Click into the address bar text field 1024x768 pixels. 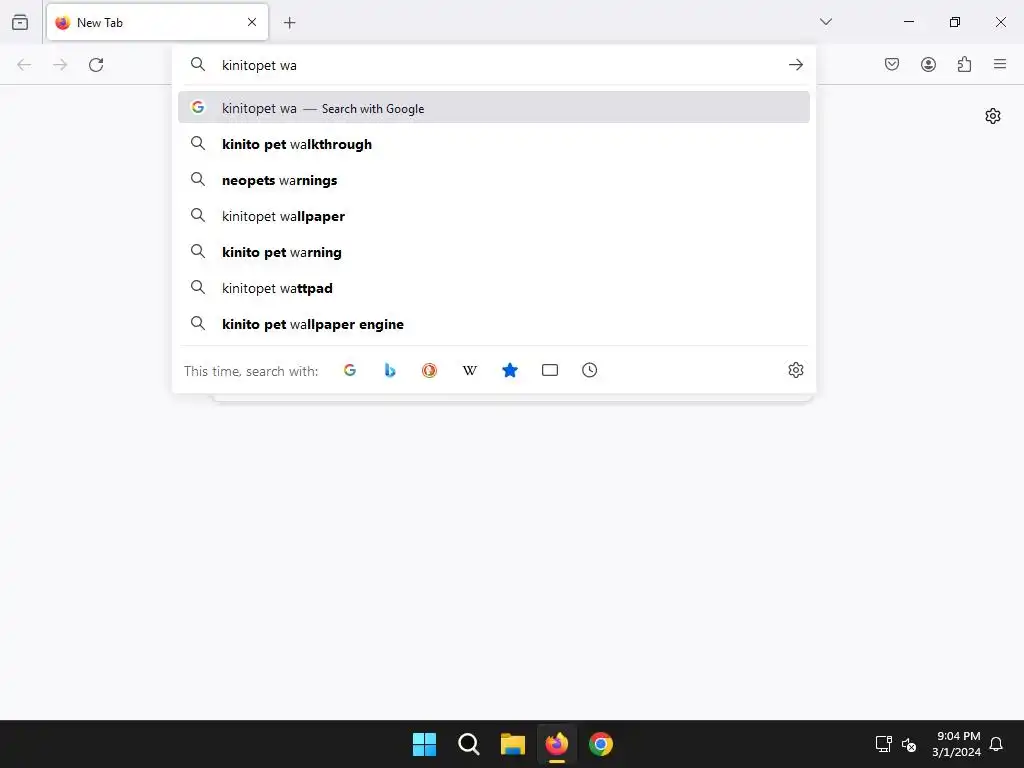pos(496,65)
